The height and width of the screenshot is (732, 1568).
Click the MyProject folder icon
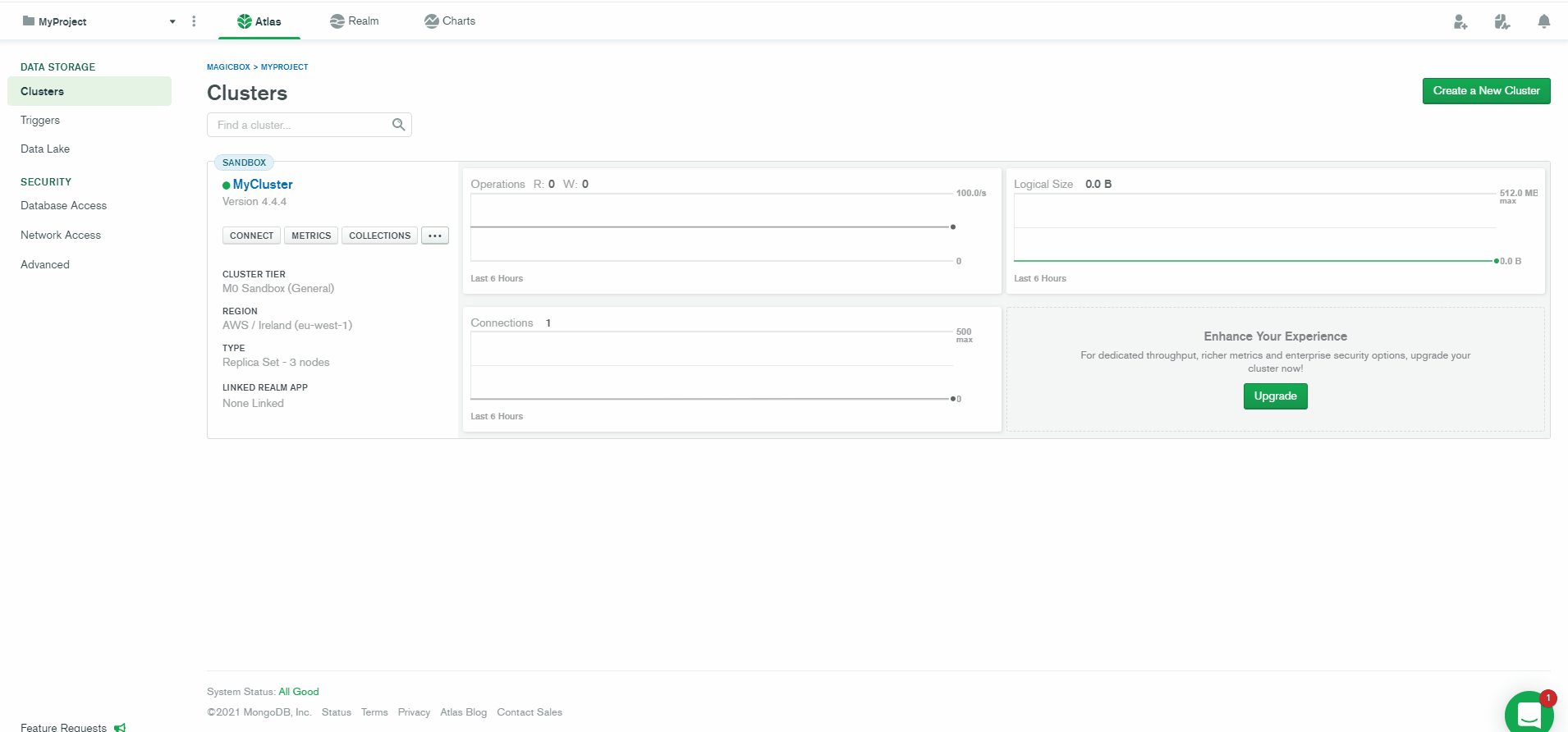[x=29, y=21]
